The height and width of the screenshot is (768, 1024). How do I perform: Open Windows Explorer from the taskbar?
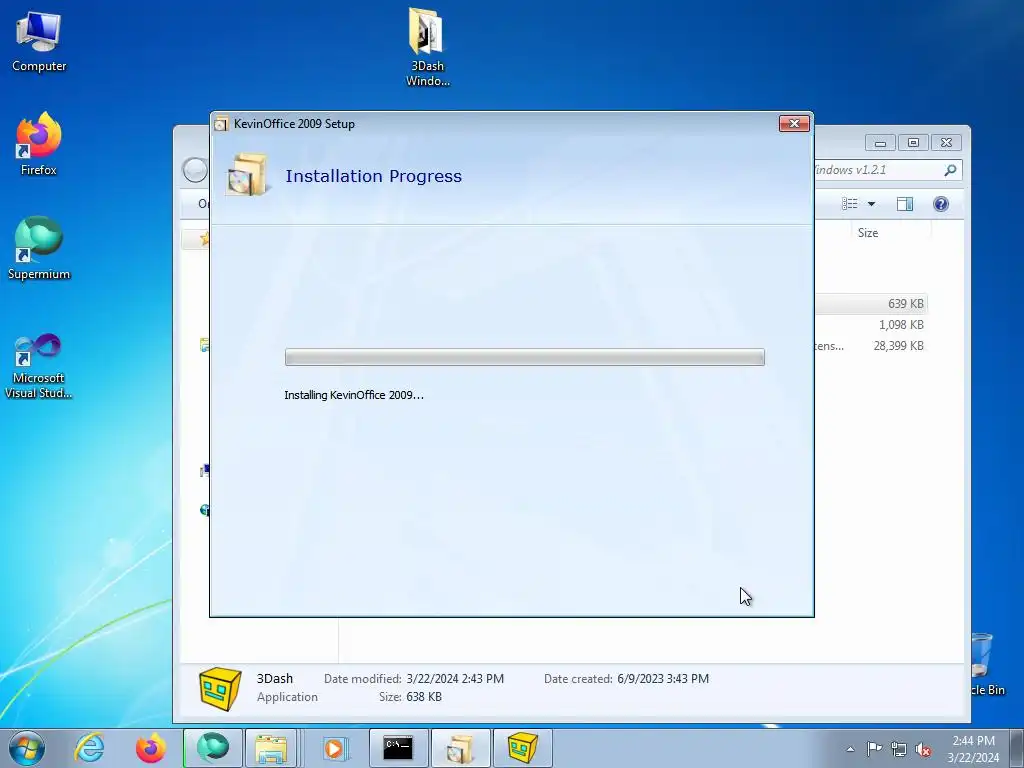(x=272, y=748)
